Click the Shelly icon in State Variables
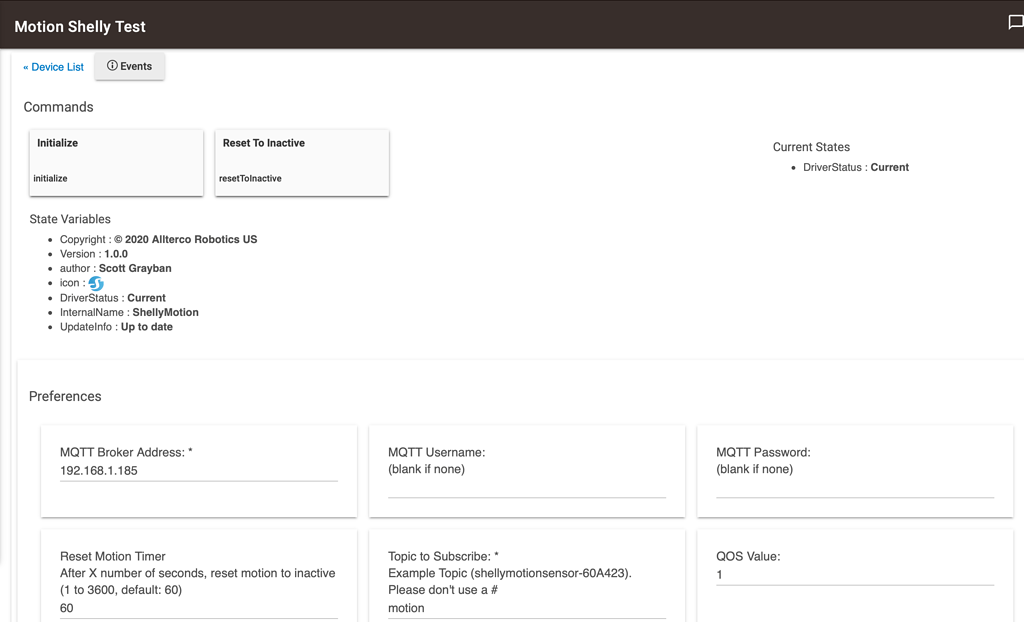Viewport: 1024px width, 622px height. (96, 284)
